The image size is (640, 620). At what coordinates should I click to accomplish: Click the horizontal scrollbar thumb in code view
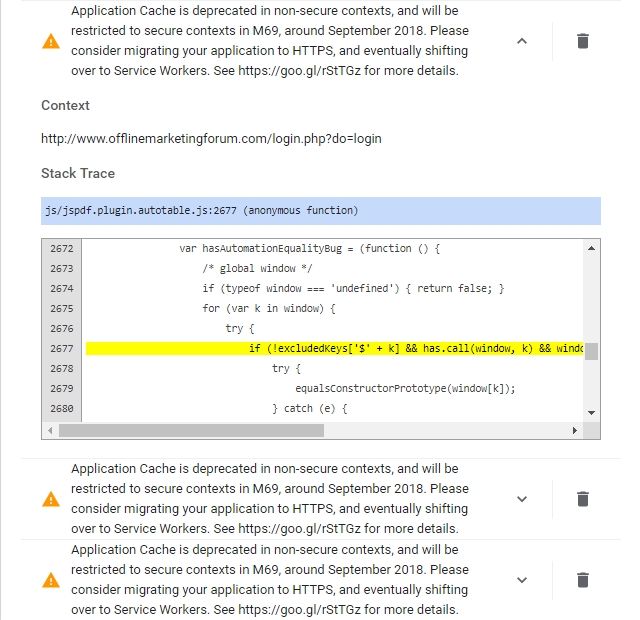(191, 430)
